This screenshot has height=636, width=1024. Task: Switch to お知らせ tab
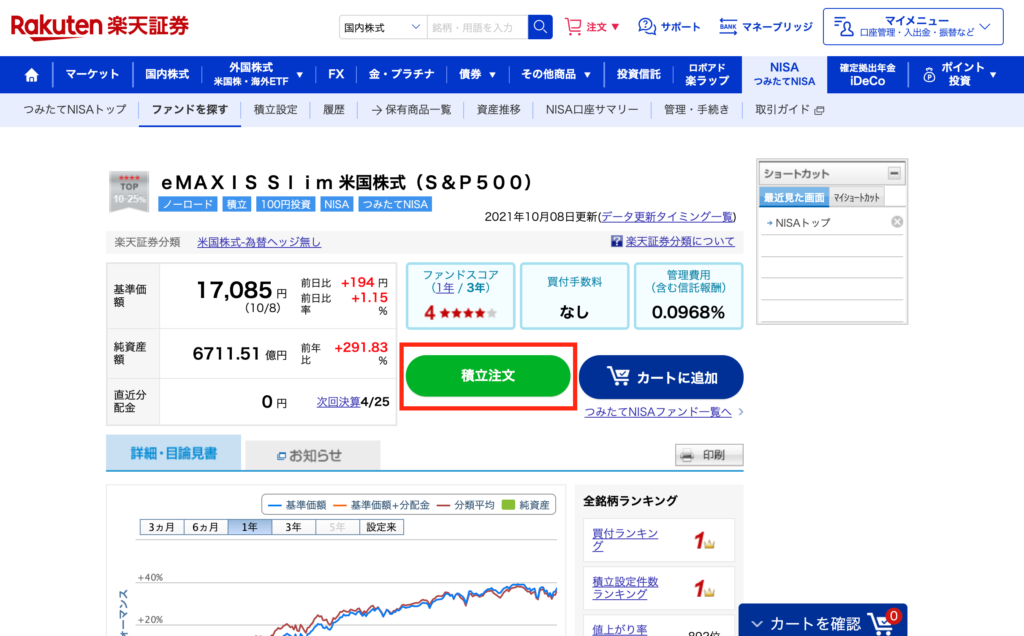pyautogui.click(x=313, y=455)
